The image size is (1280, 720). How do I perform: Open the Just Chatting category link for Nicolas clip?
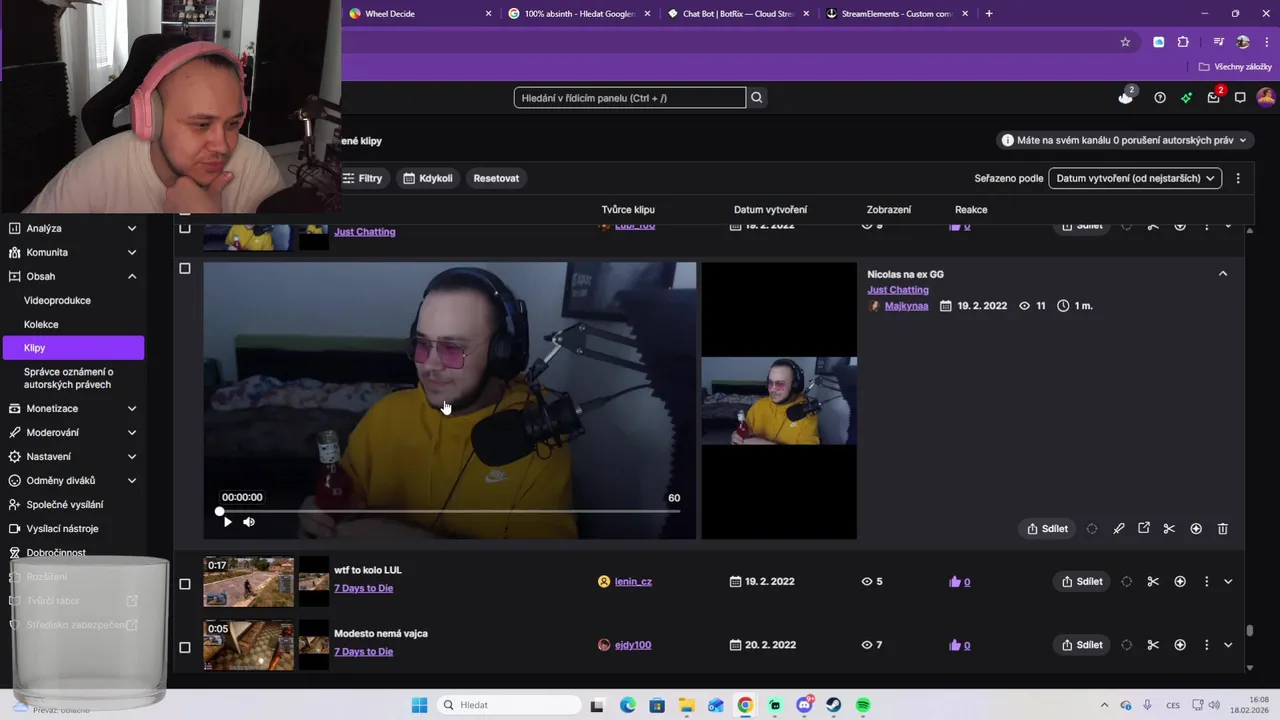click(898, 290)
